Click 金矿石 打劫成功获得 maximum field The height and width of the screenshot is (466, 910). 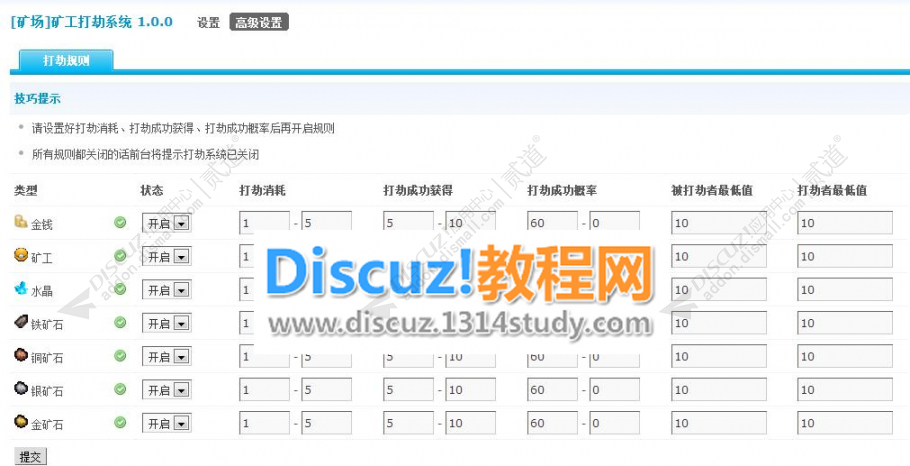(x=470, y=423)
